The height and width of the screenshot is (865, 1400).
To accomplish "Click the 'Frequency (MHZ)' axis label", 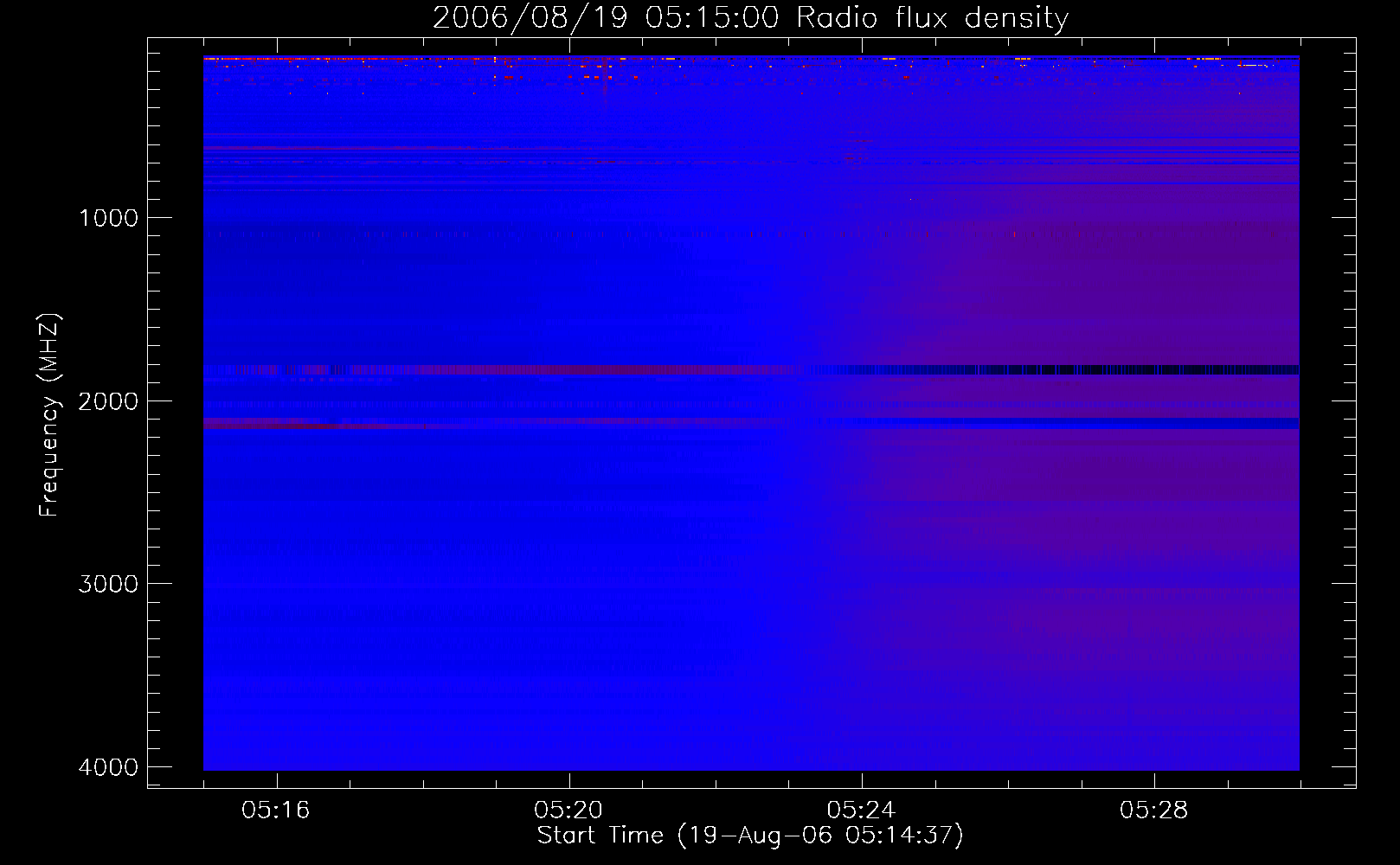I will 48,414.
